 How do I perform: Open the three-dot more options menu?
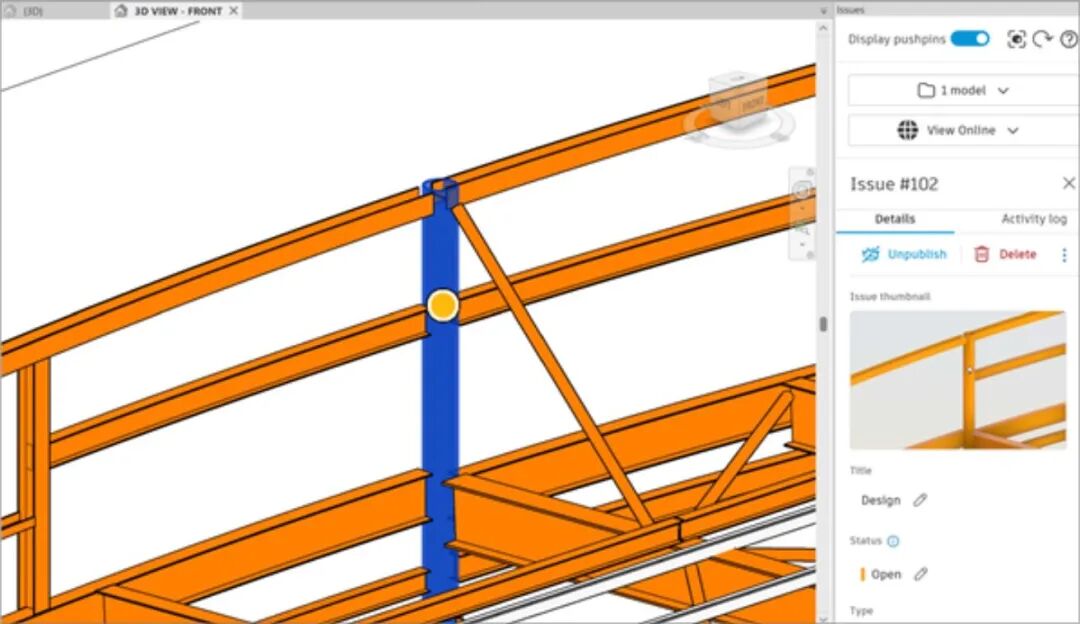[1064, 255]
